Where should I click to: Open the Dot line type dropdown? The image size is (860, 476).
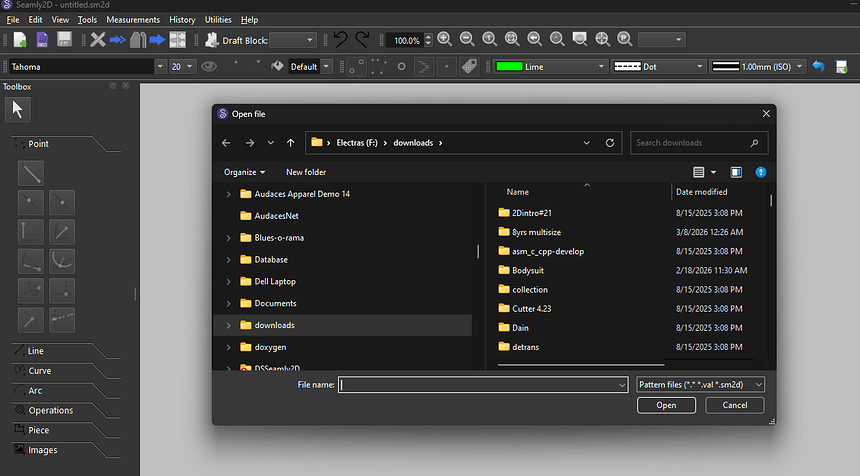[x=658, y=66]
